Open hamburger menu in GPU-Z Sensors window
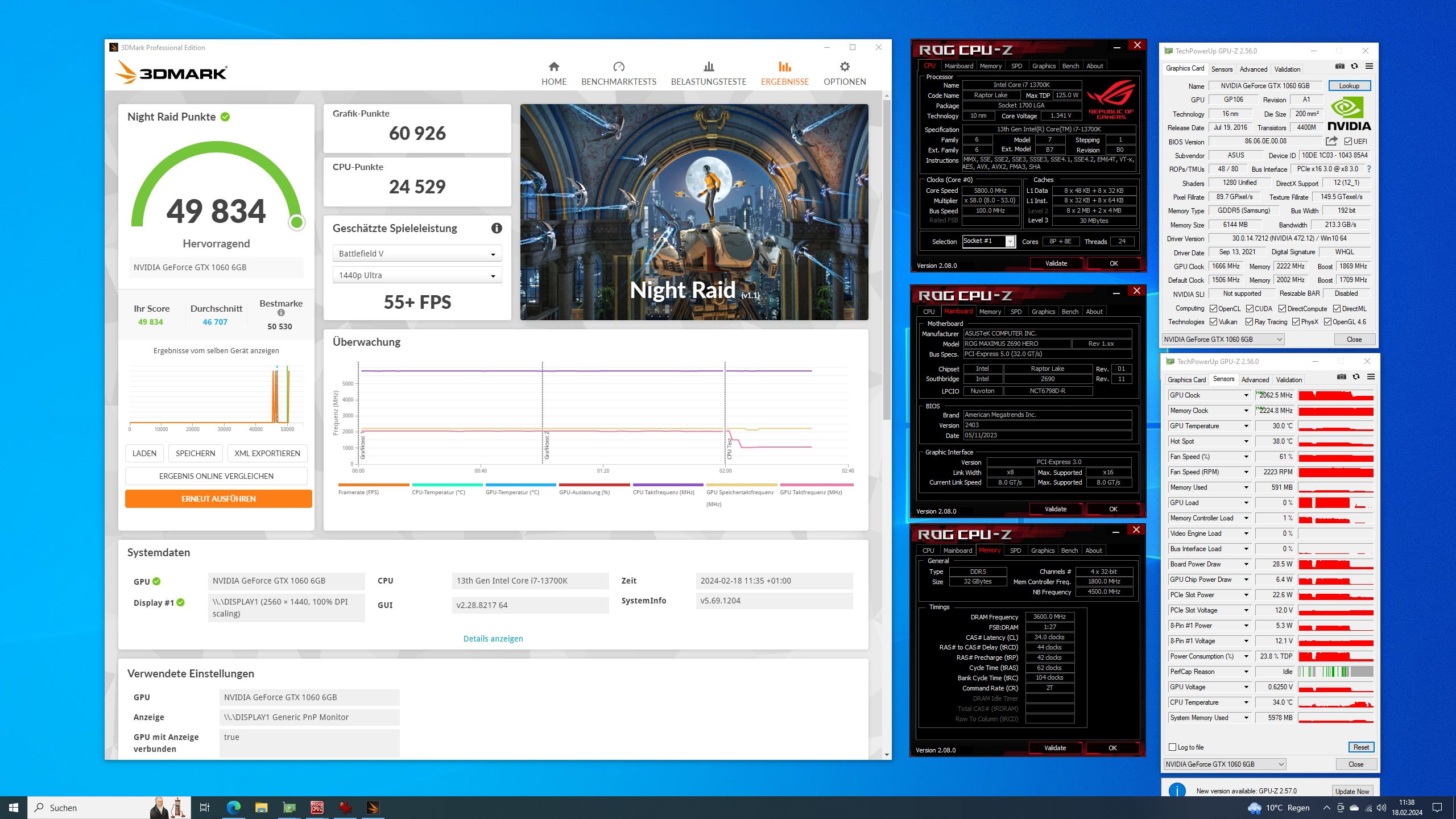This screenshot has height=819, width=1456. coord(1371,377)
